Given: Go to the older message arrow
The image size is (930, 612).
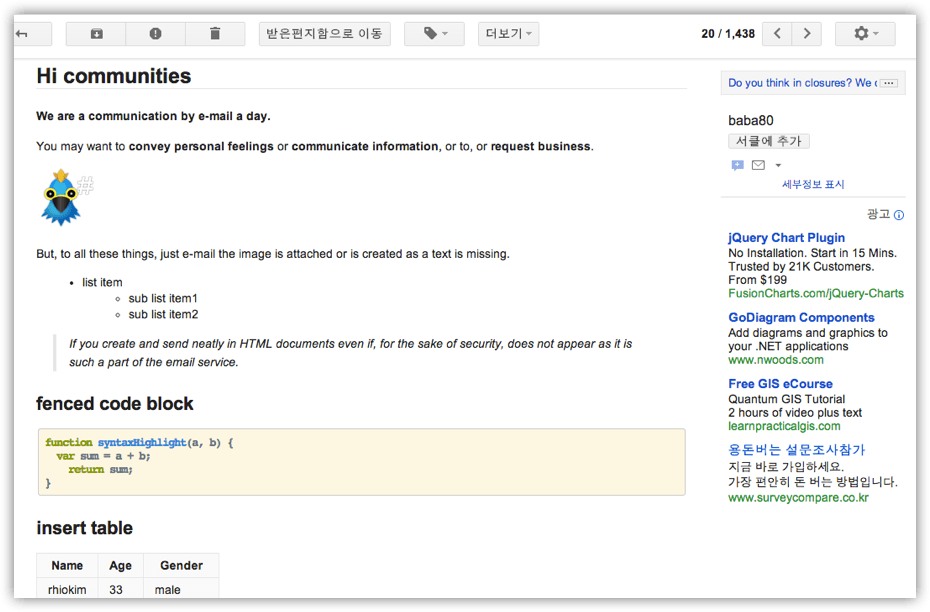Looking at the screenshot, I should click(x=807, y=34).
